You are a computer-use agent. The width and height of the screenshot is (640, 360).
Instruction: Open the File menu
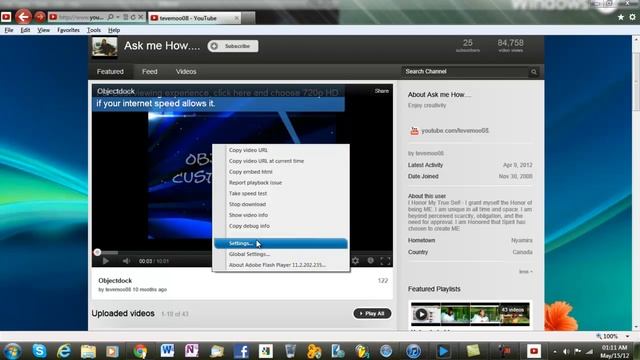click(x=9, y=30)
